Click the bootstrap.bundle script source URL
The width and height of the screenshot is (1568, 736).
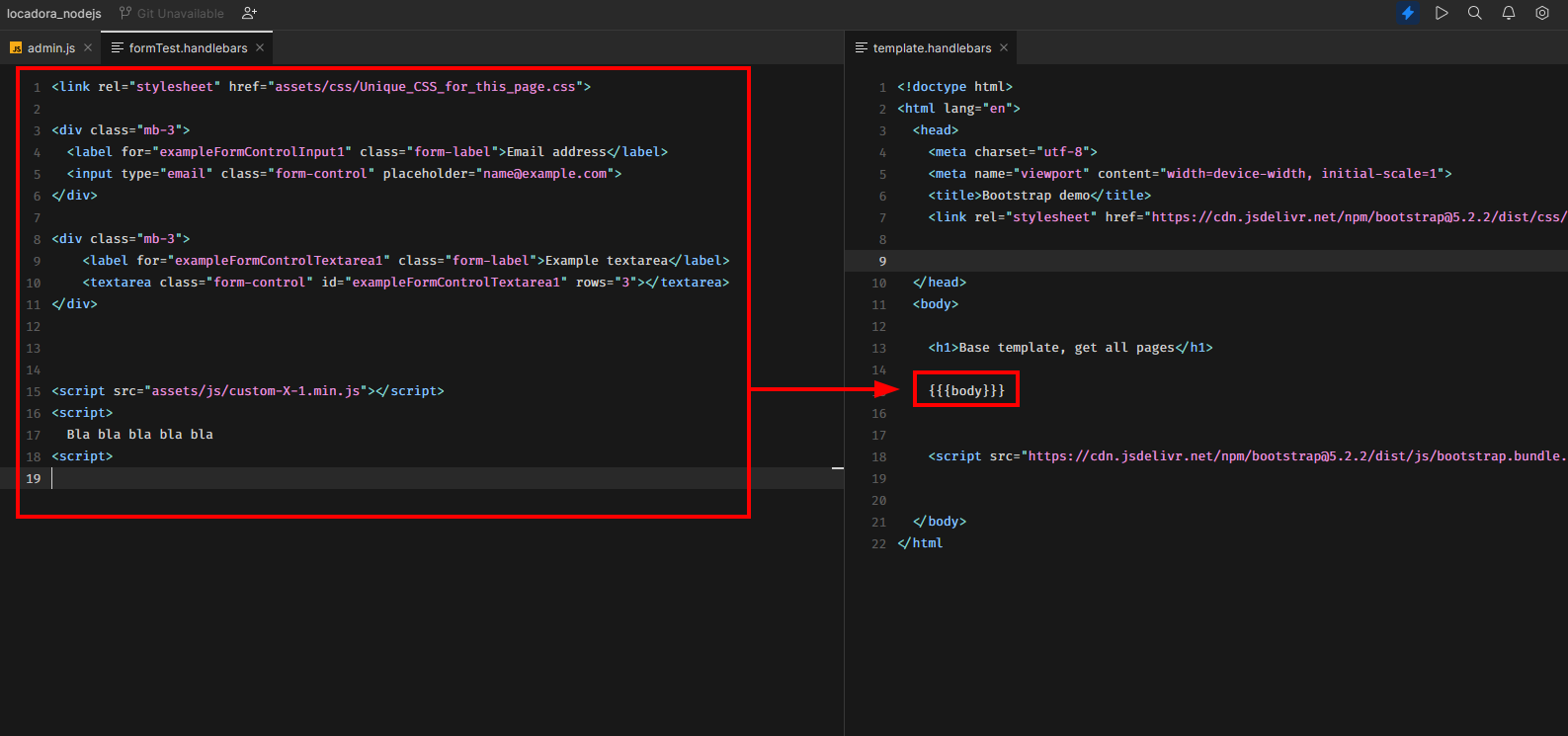[1297, 456]
